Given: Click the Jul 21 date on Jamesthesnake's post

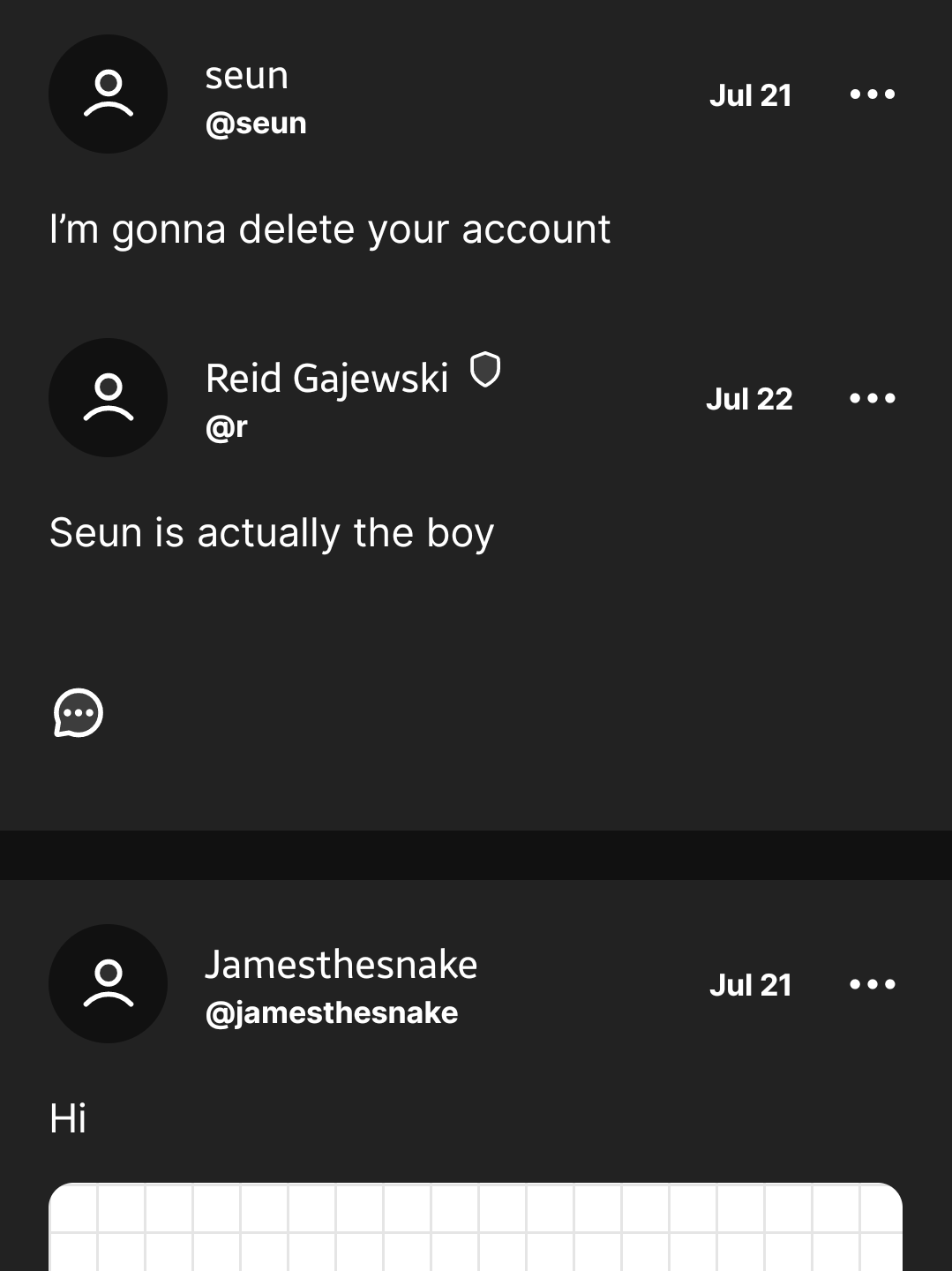Looking at the screenshot, I should (x=750, y=985).
